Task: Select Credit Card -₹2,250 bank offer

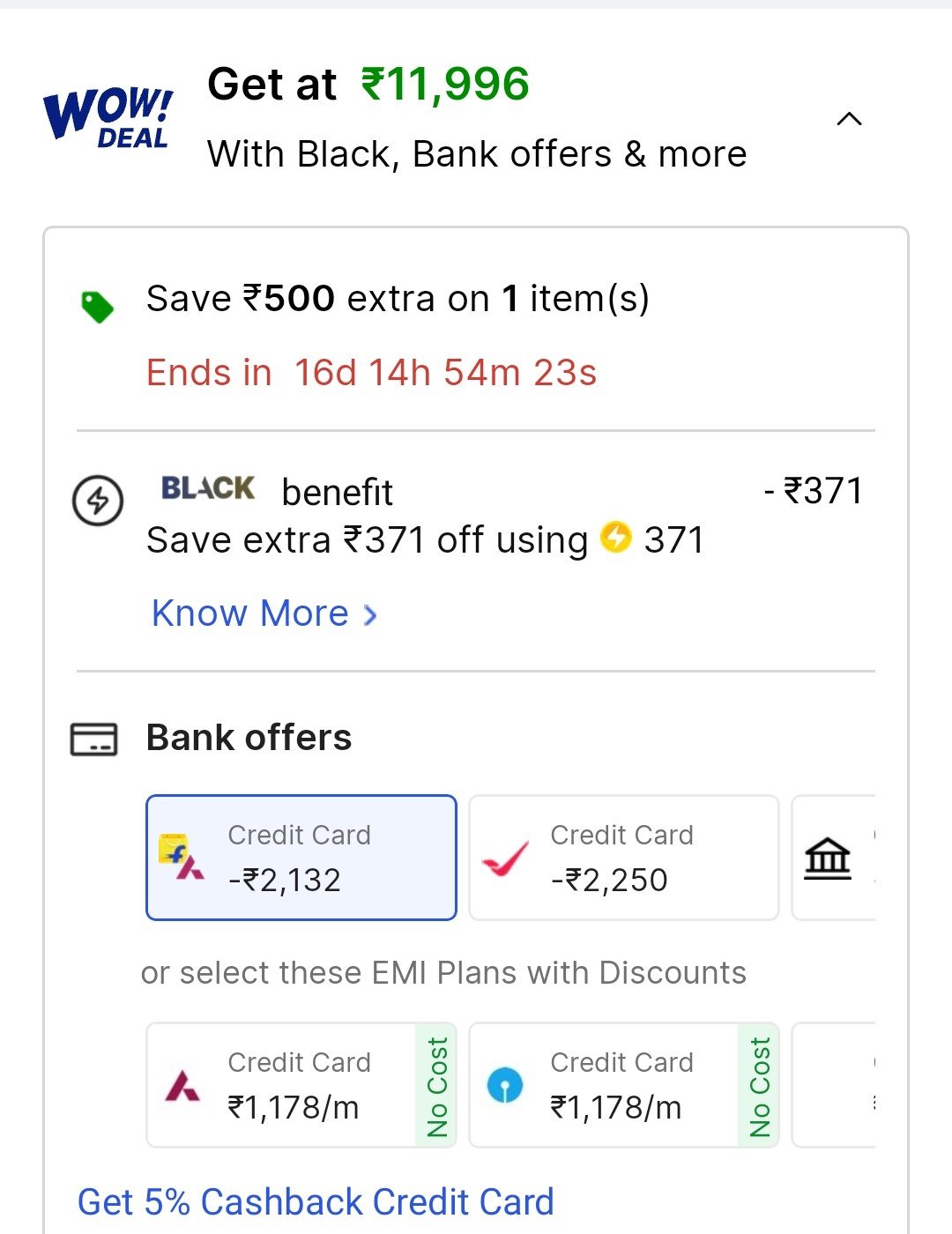Action: tap(624, 858)
